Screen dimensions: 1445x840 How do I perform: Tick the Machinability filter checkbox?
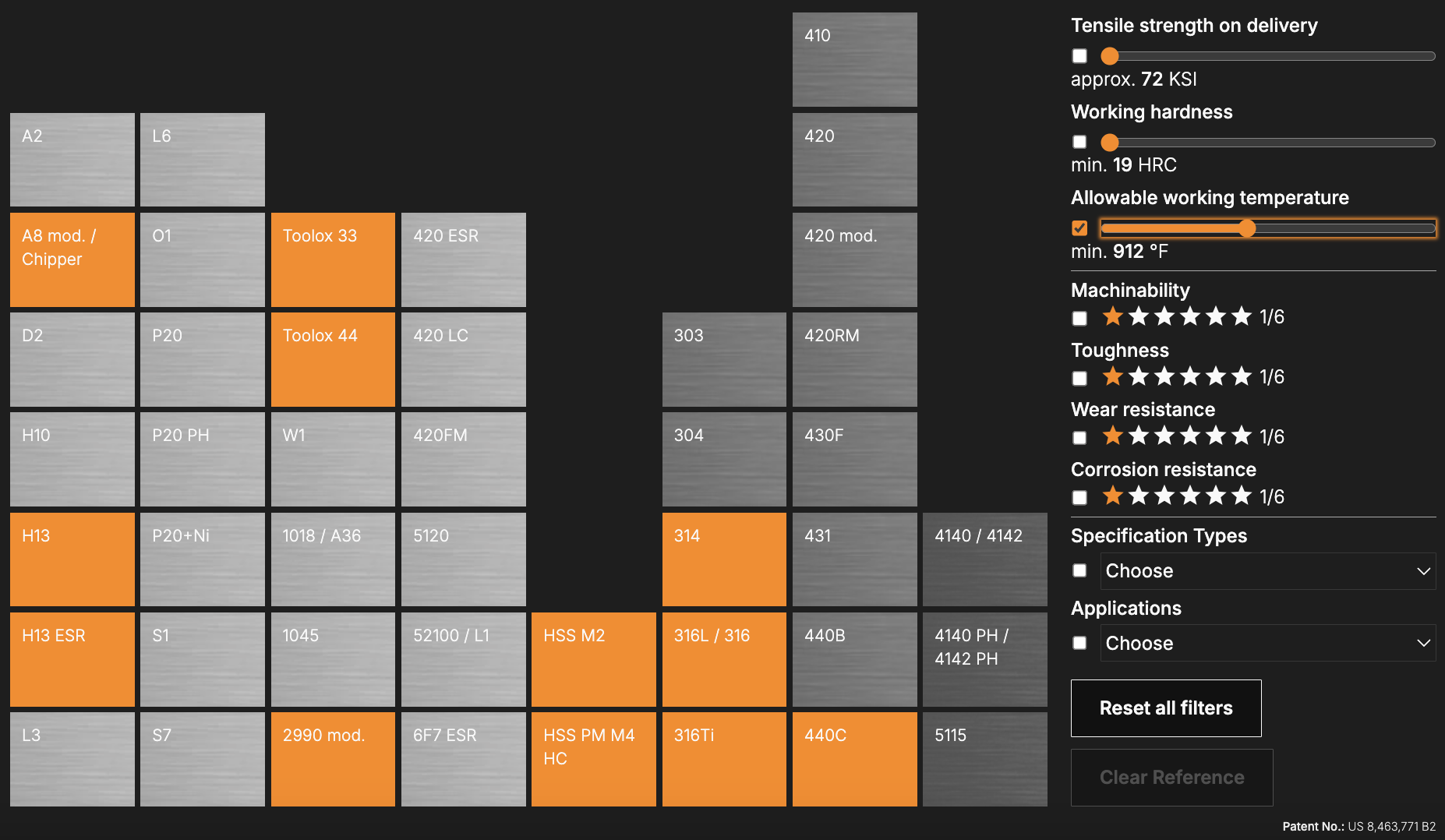tap(1079, 318)
